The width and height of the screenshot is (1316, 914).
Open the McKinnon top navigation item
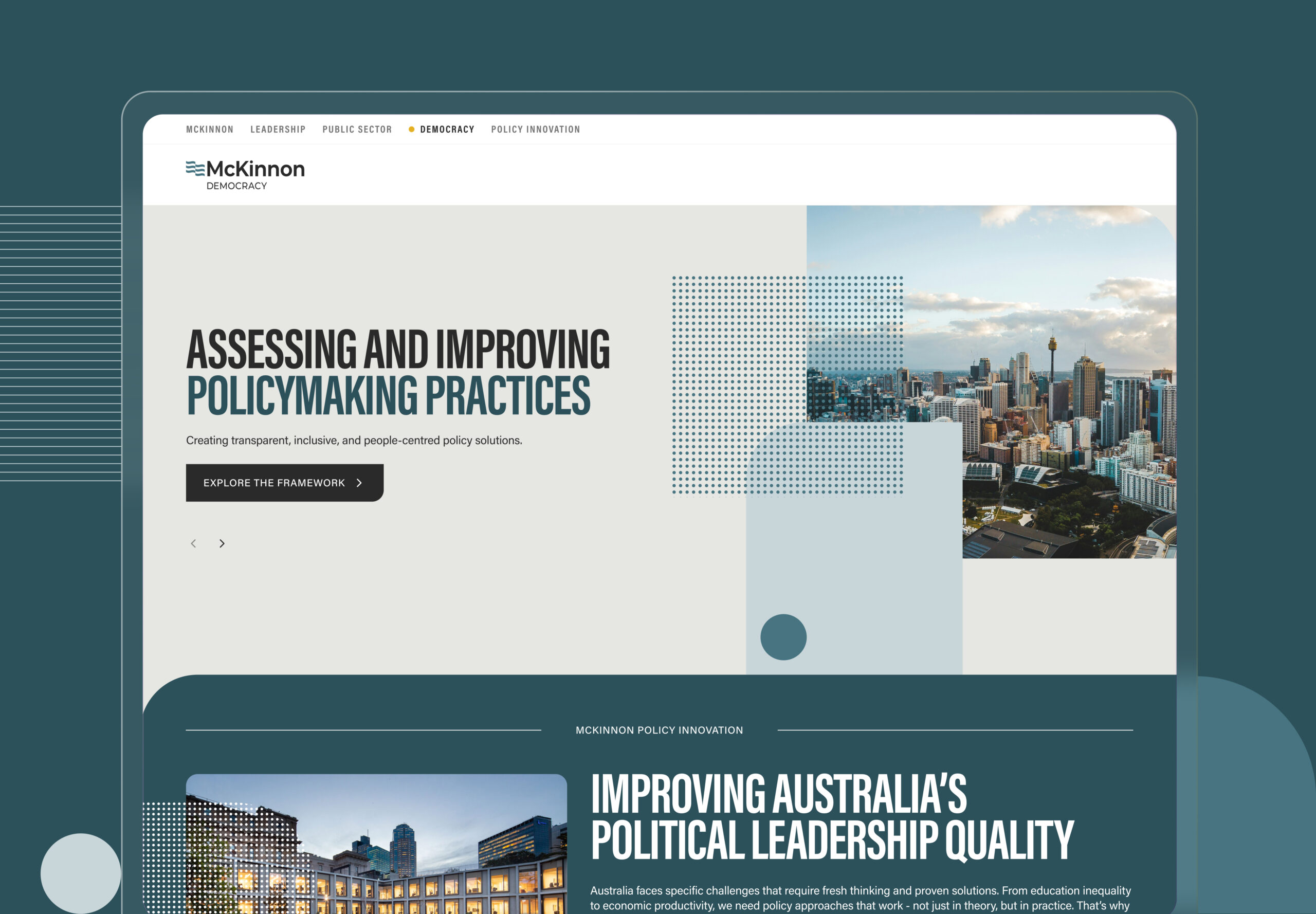click(210, 130)
